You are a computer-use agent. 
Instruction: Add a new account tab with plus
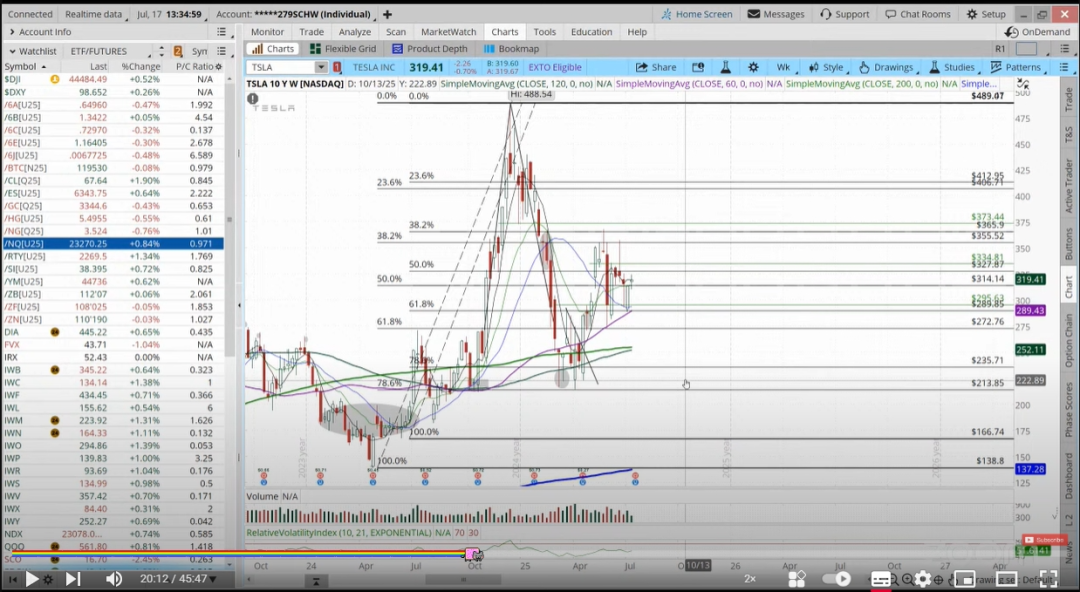point(387,14)
